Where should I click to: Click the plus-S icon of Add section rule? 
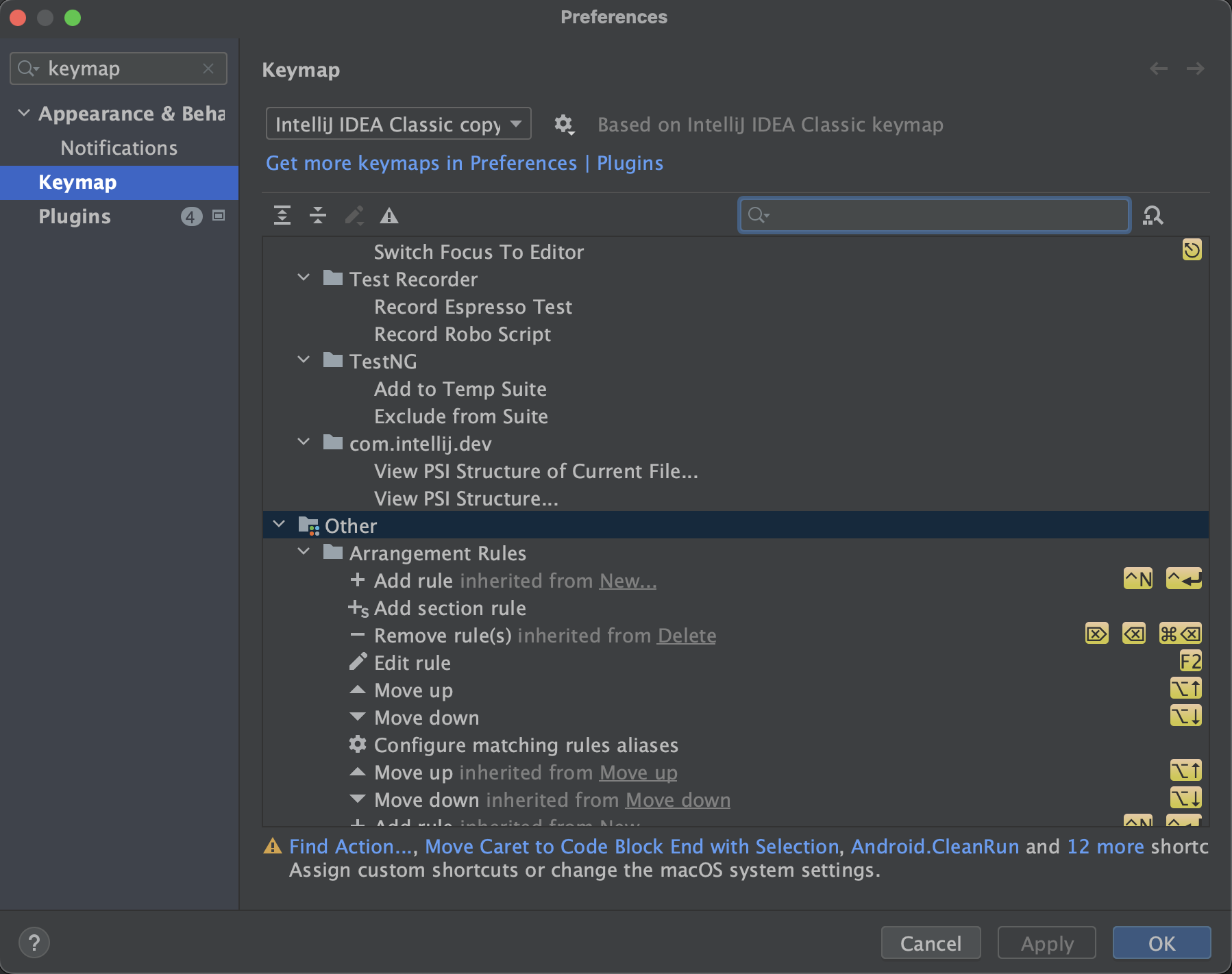click(x=358, y=608)
